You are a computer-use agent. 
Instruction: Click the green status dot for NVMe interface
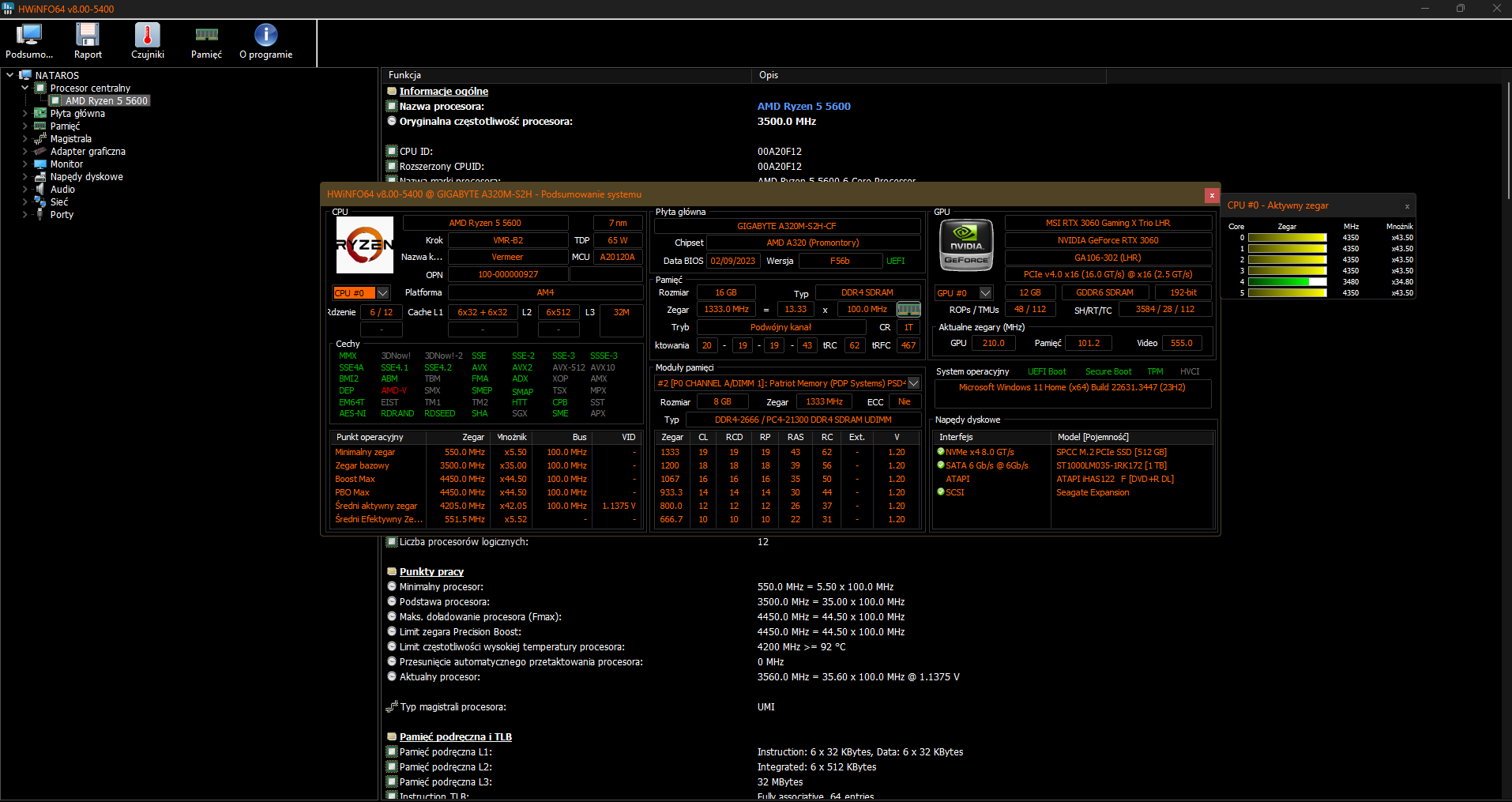coord(941,452)
